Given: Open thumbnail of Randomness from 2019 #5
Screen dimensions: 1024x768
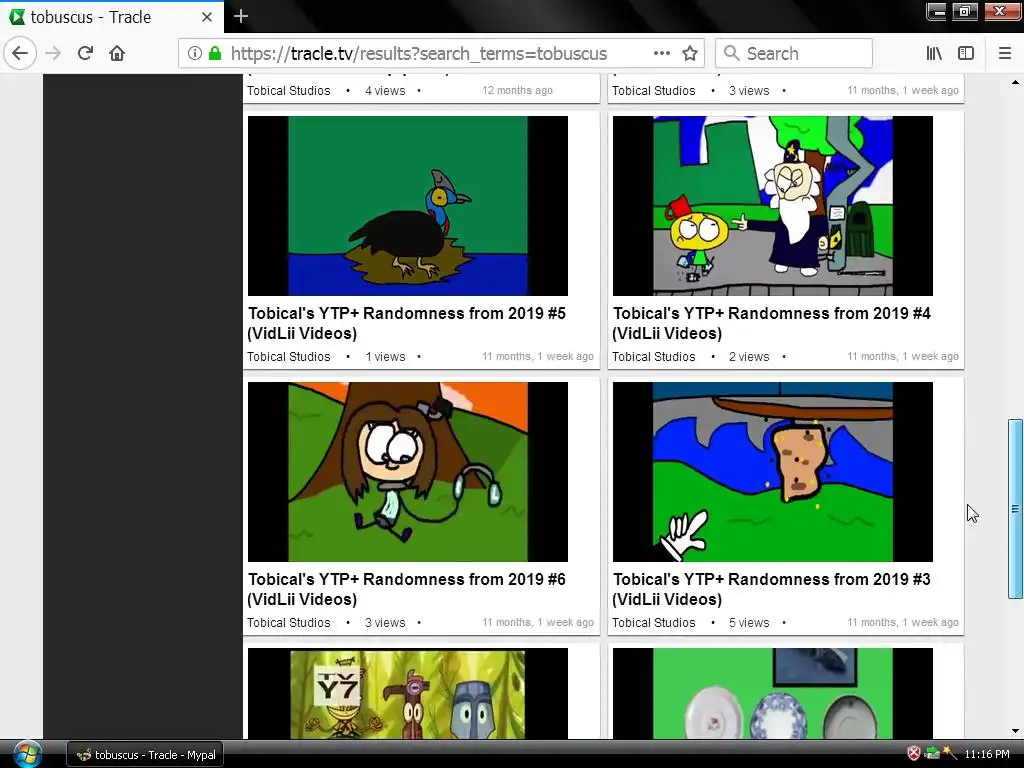Looking at the screenshot, I should [408, 206].
